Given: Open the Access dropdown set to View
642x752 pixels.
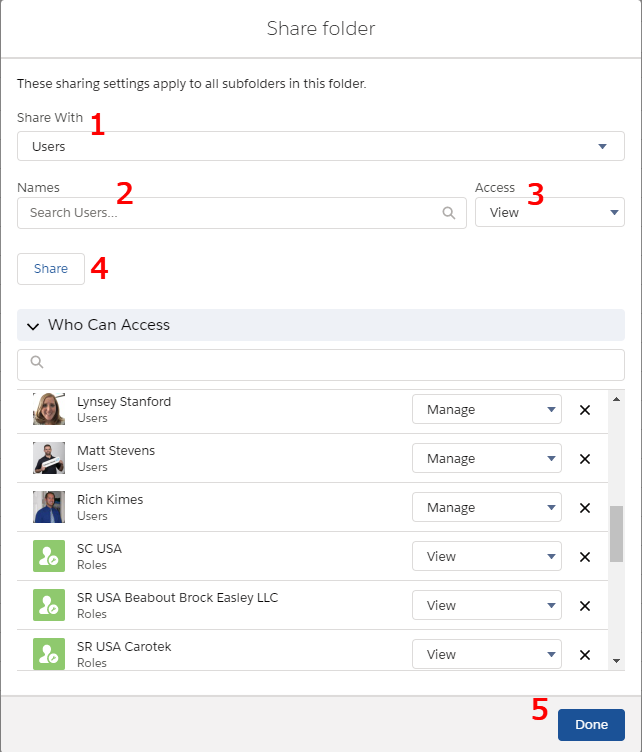Looking at the screenshot, I should point(549,212).
